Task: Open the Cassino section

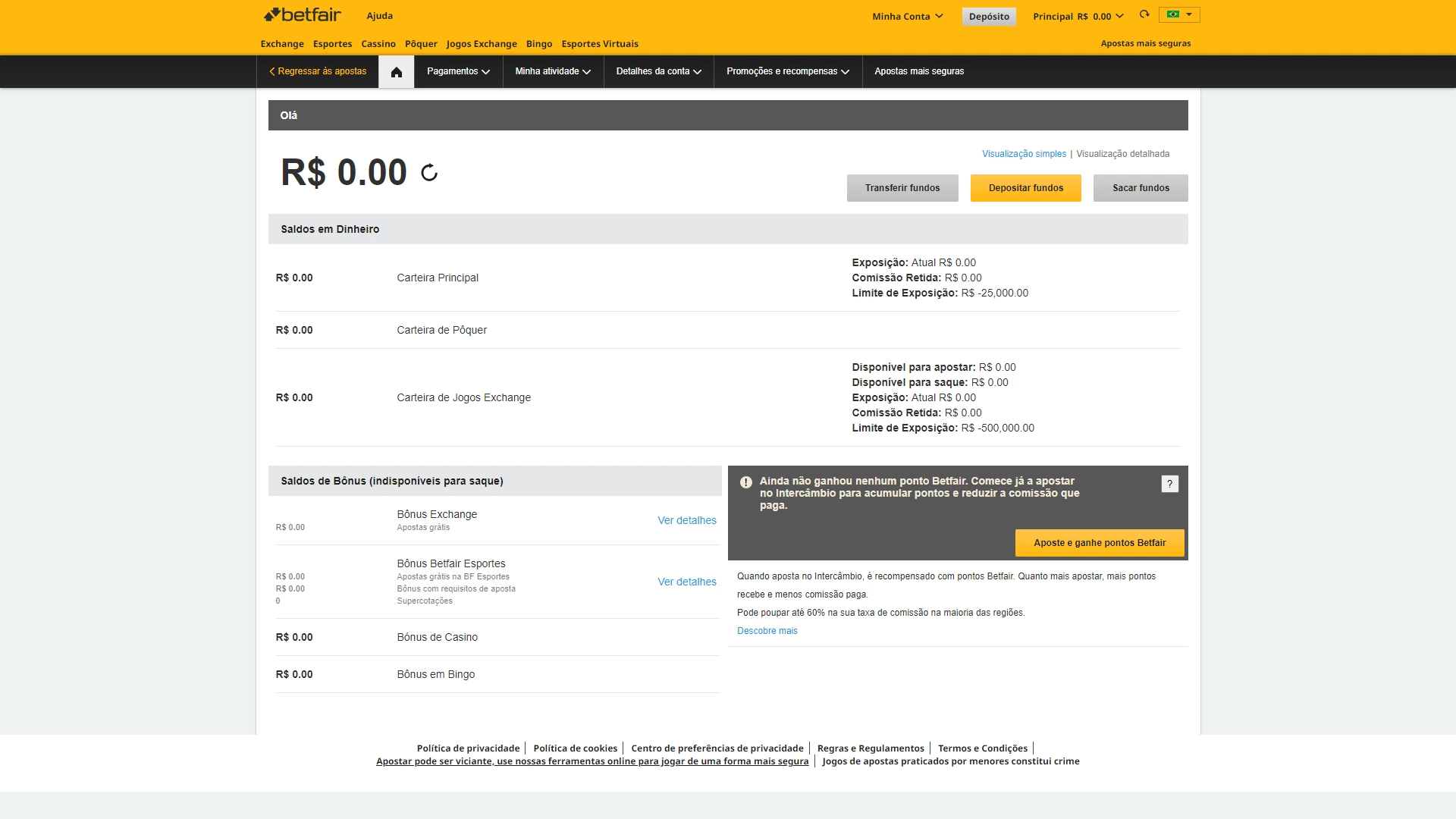Action: tap(378, 44)
